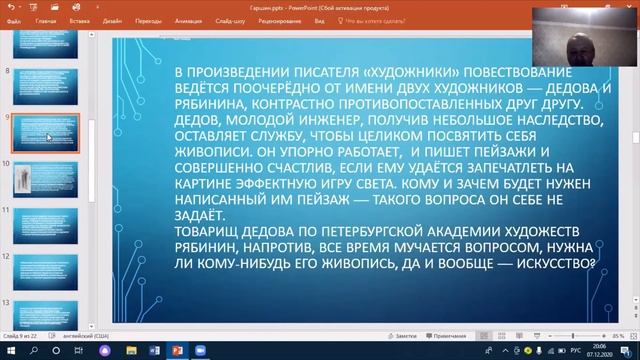Click the main editing area scroll down arrow
Screen dimensions: 640x360
coord(636,300)
